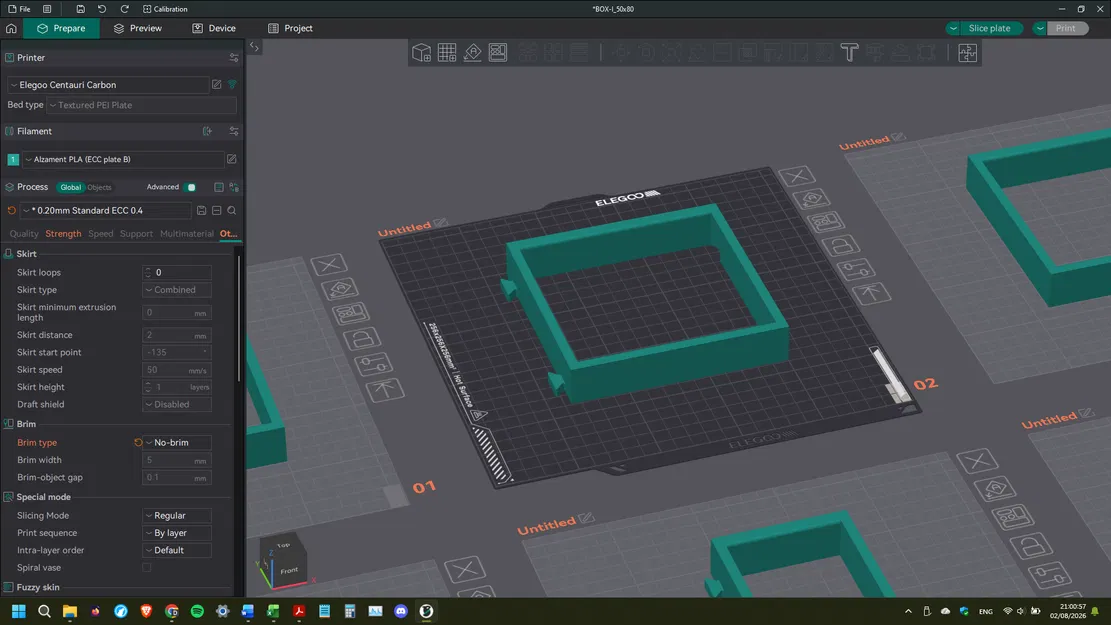Click the Calibration button
The width and height of the screenshot is (1111, 625).
[x=165, y=9]
